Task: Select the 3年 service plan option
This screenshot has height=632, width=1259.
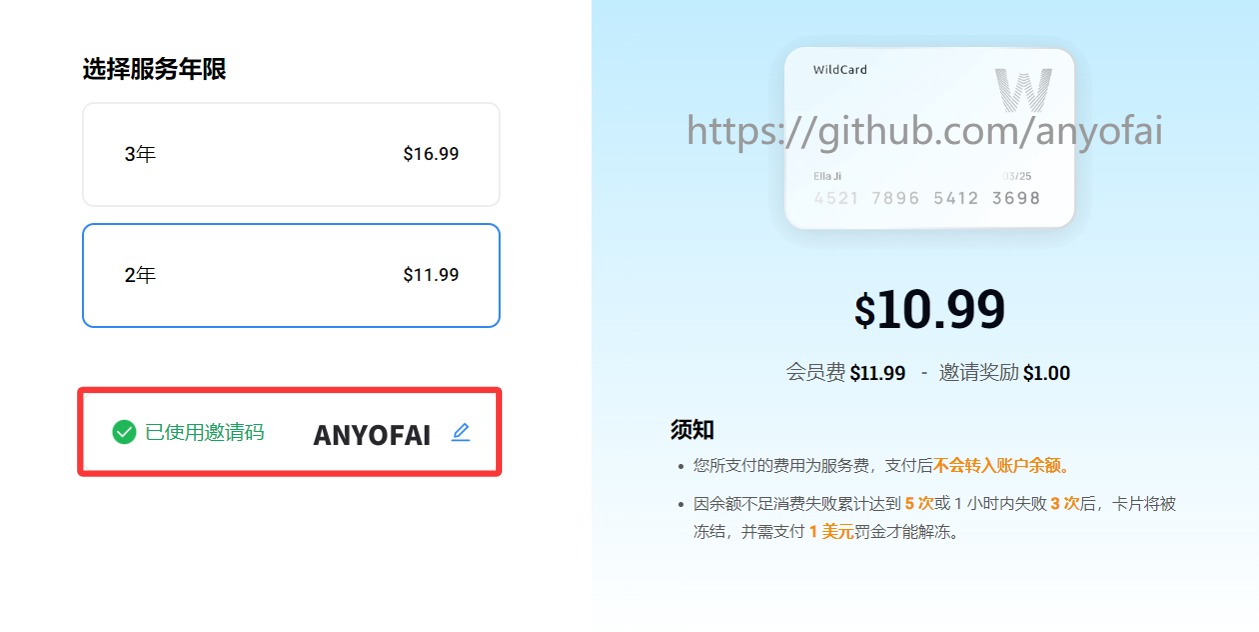Action: pos(291,154)
